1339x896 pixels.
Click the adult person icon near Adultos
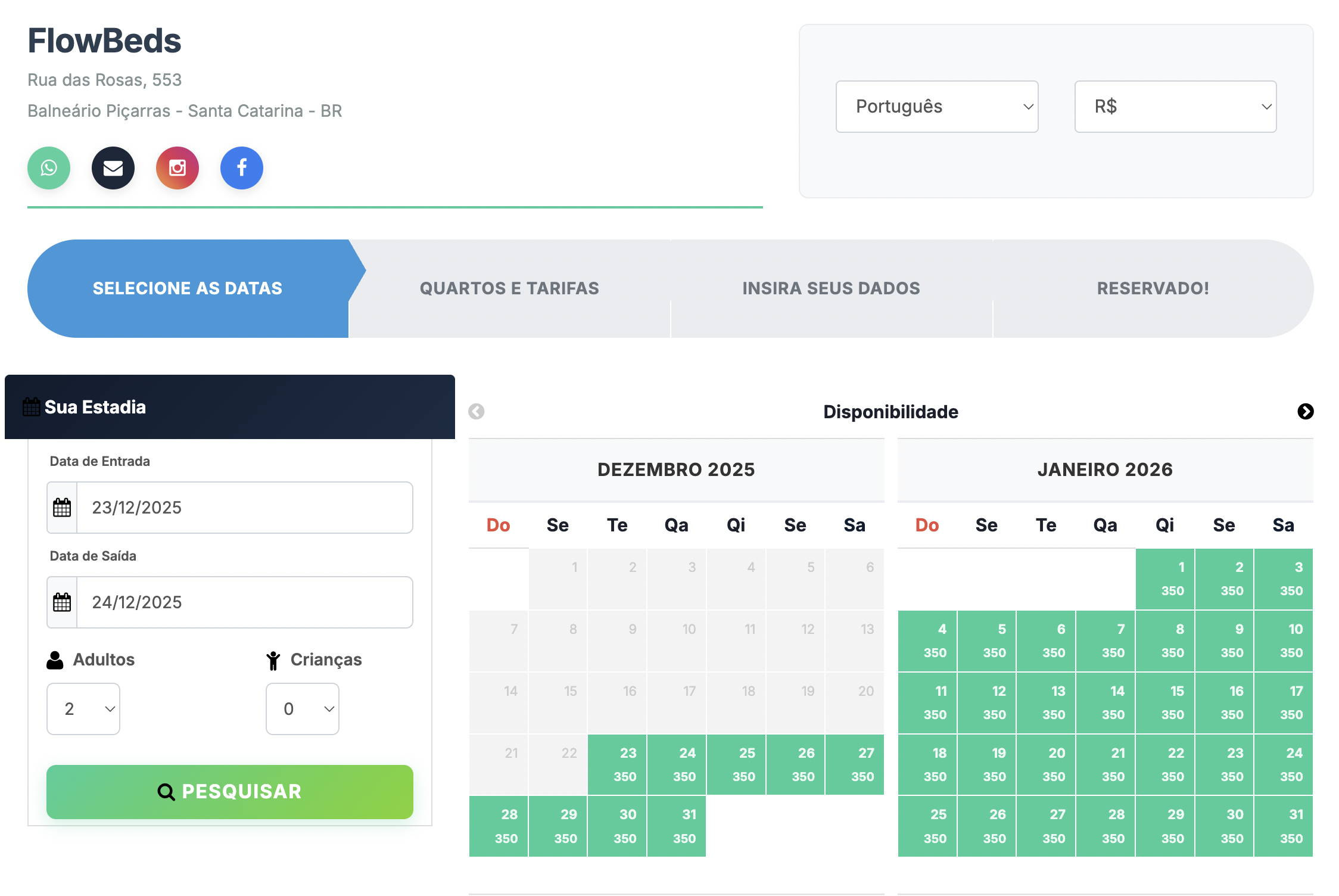(55, 659)
